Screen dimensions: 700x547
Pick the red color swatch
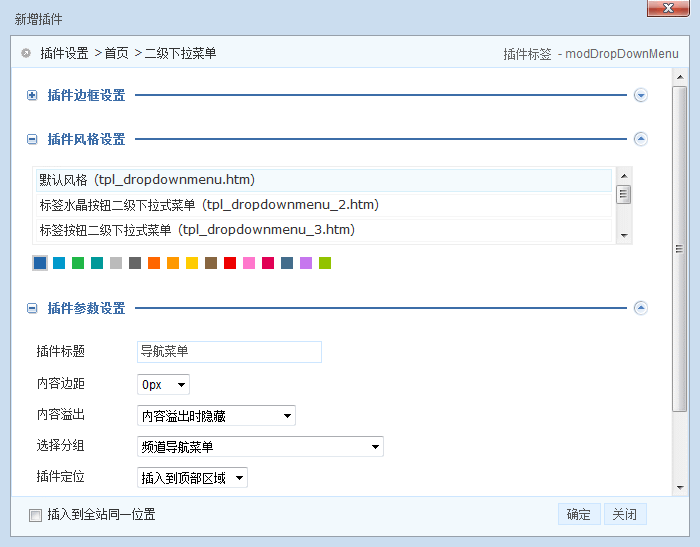point(230,263)
